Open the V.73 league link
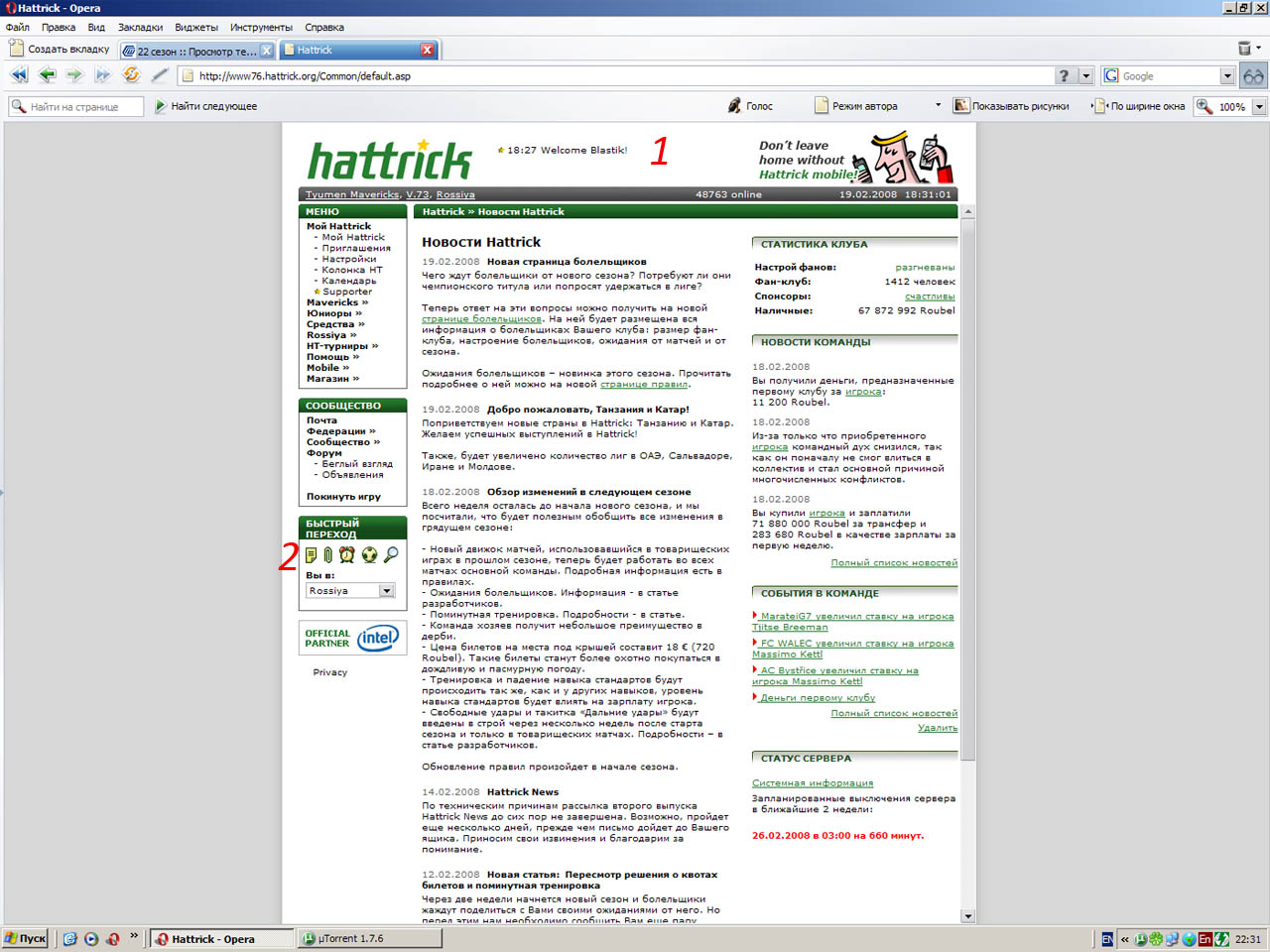1270x952 pixels. point(418,194)
